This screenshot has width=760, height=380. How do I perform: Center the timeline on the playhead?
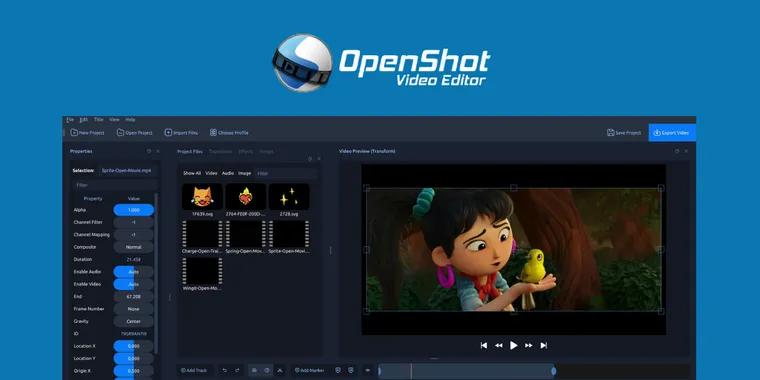(x=367, y=370)
